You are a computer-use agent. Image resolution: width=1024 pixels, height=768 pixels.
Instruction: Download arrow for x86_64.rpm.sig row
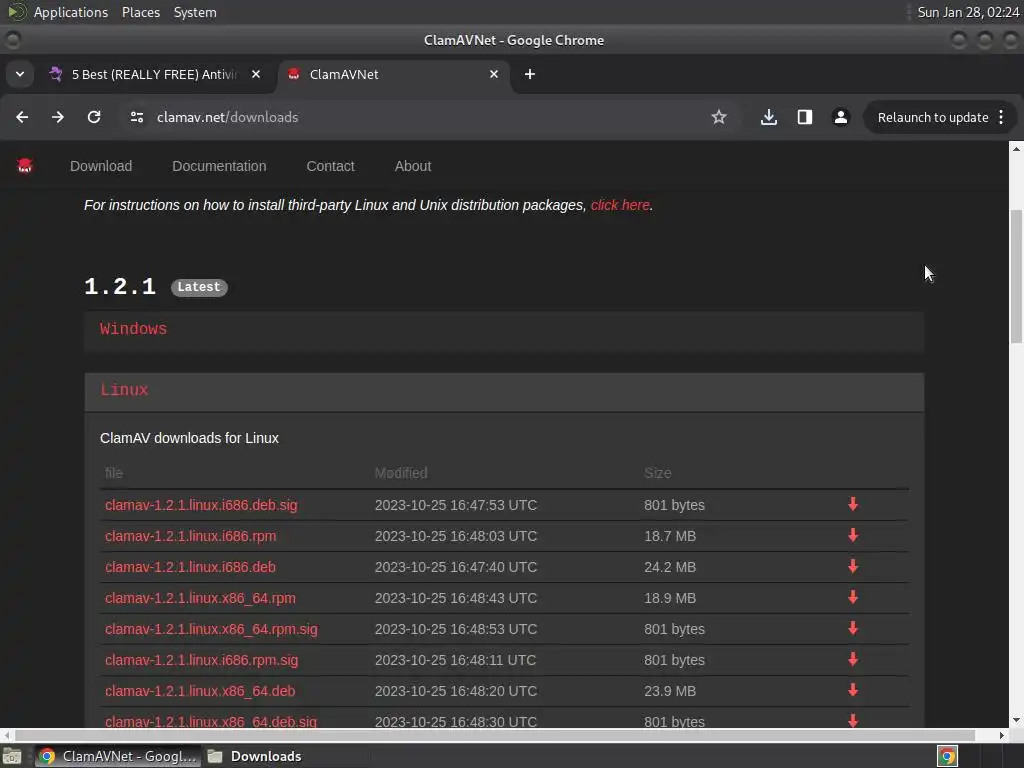[853, 628]
